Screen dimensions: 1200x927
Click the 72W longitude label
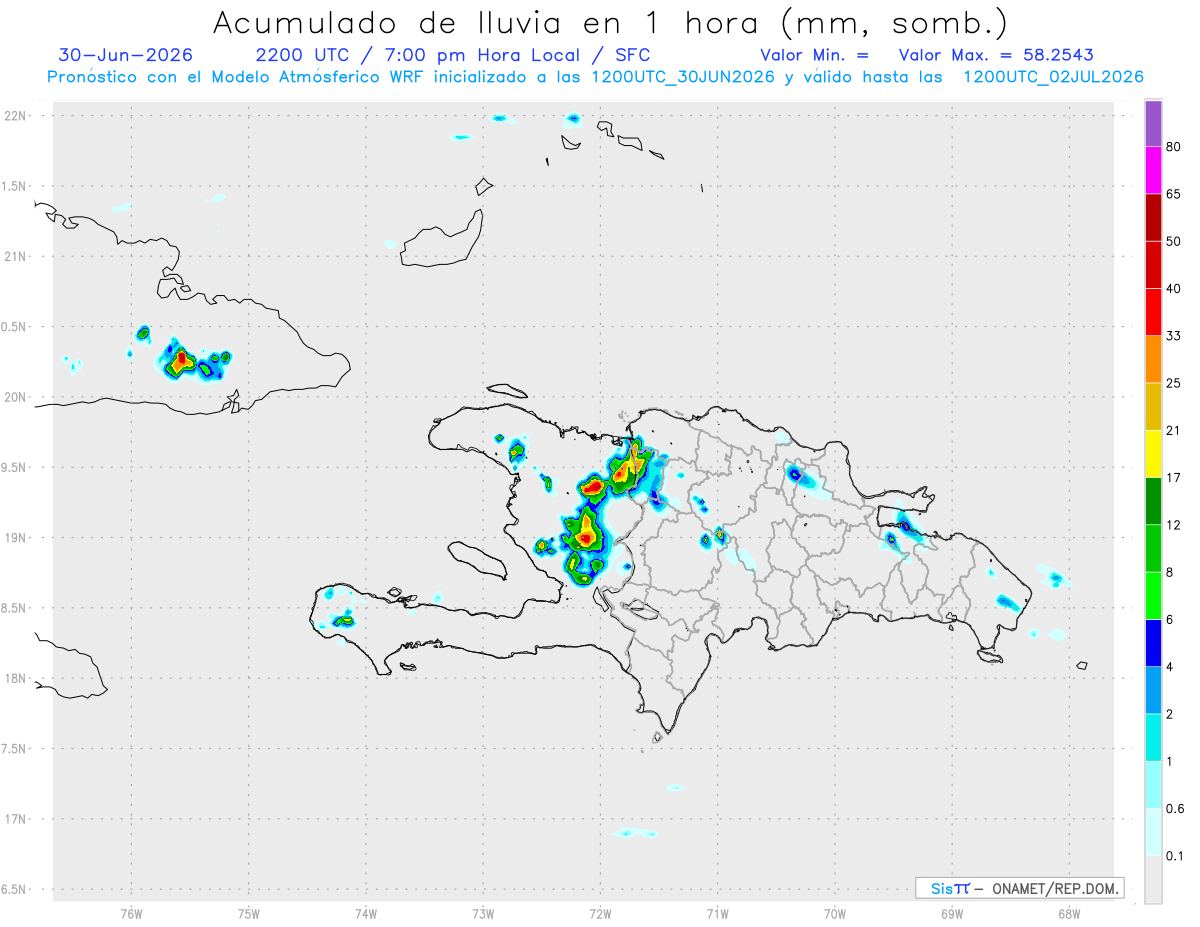coord(600,914)
